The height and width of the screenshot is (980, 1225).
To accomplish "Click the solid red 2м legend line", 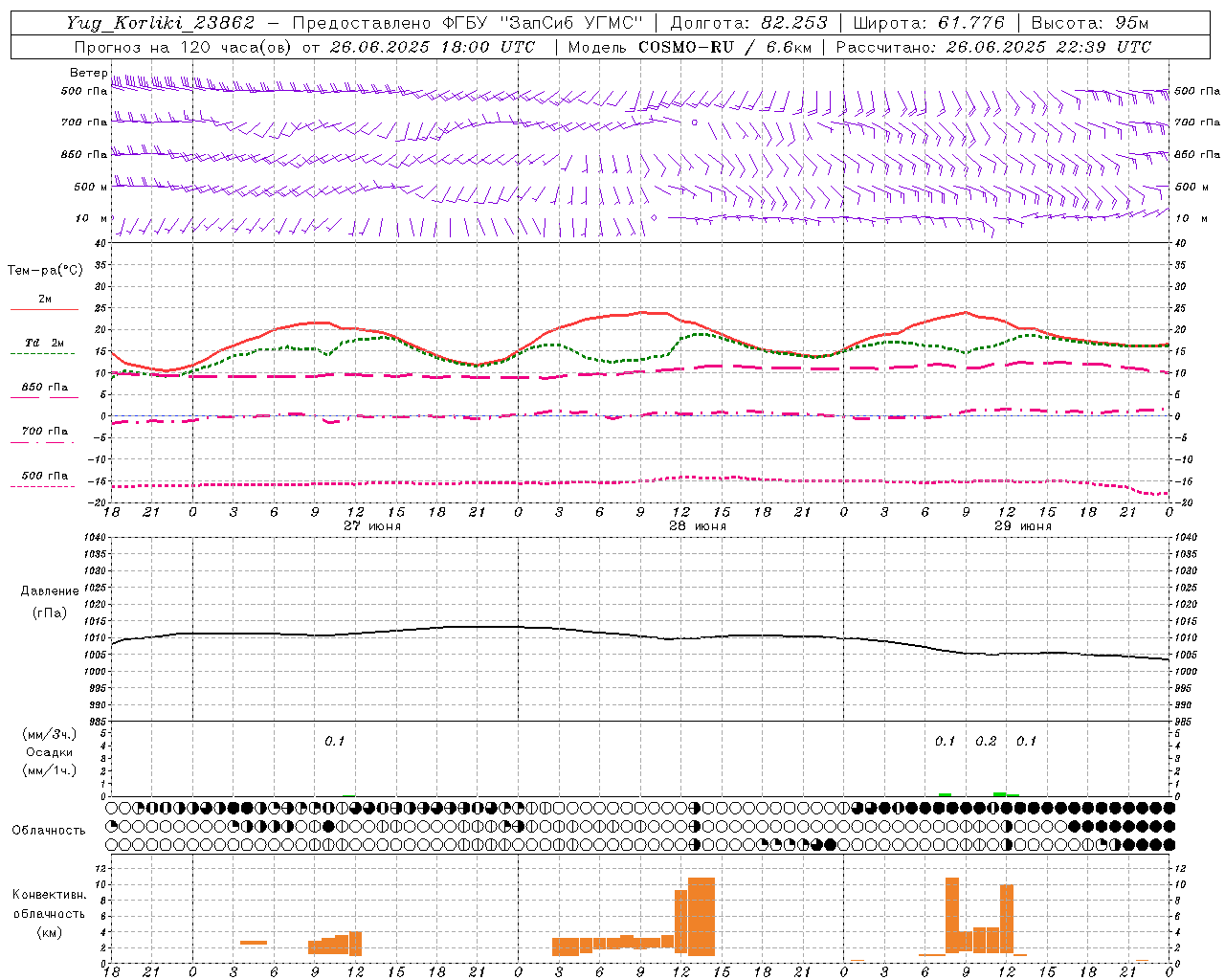I will click(x=44, y=309).
